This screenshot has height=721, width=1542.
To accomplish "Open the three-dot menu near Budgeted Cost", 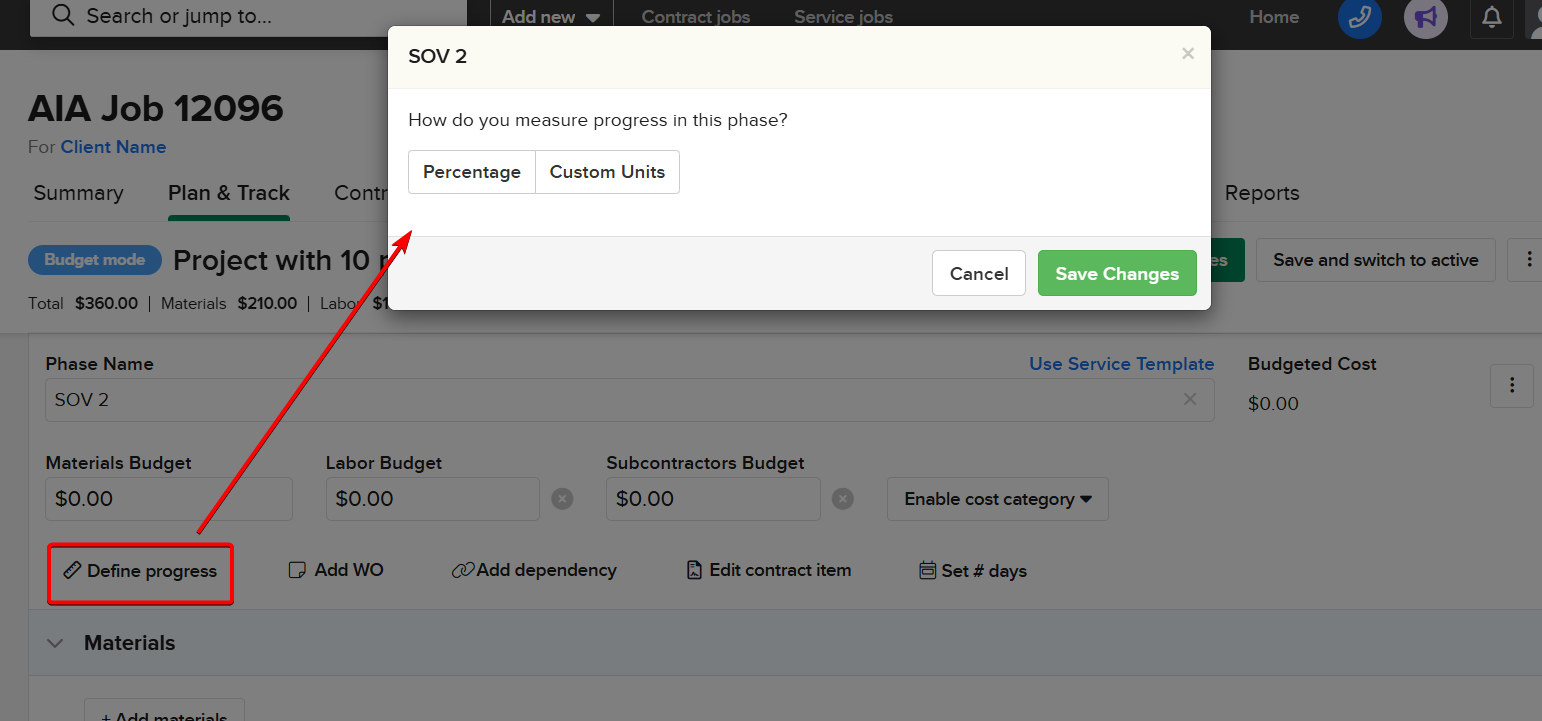I will (x=1511, y=385).
